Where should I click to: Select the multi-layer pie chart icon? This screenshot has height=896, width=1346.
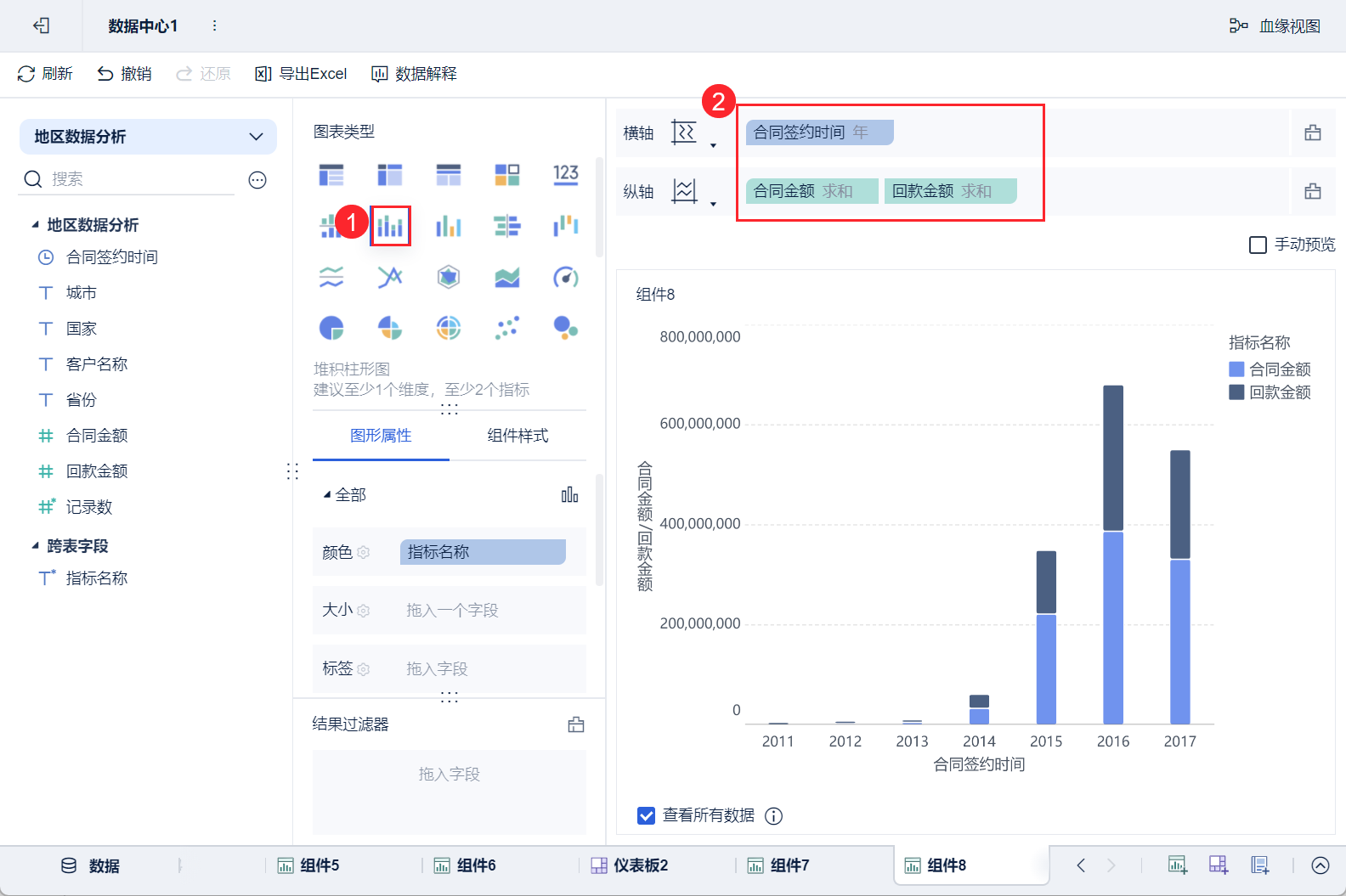449,328
